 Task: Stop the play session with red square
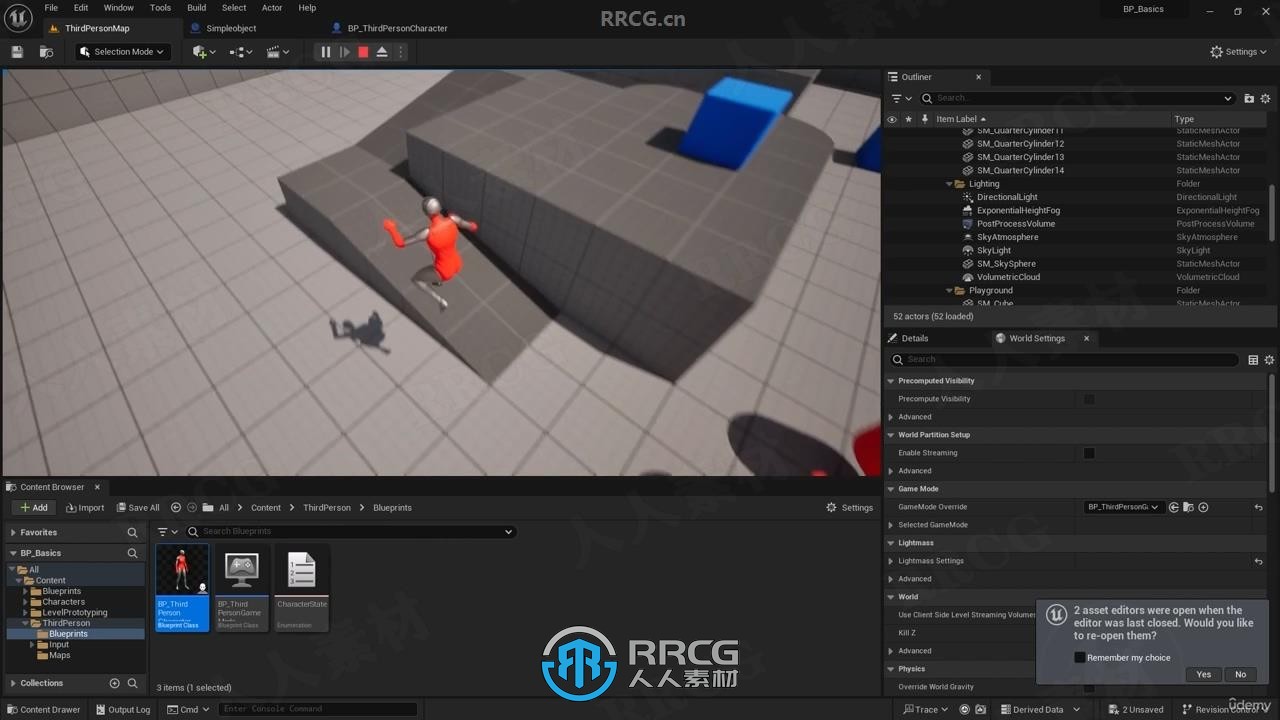(x=363, y=52)
